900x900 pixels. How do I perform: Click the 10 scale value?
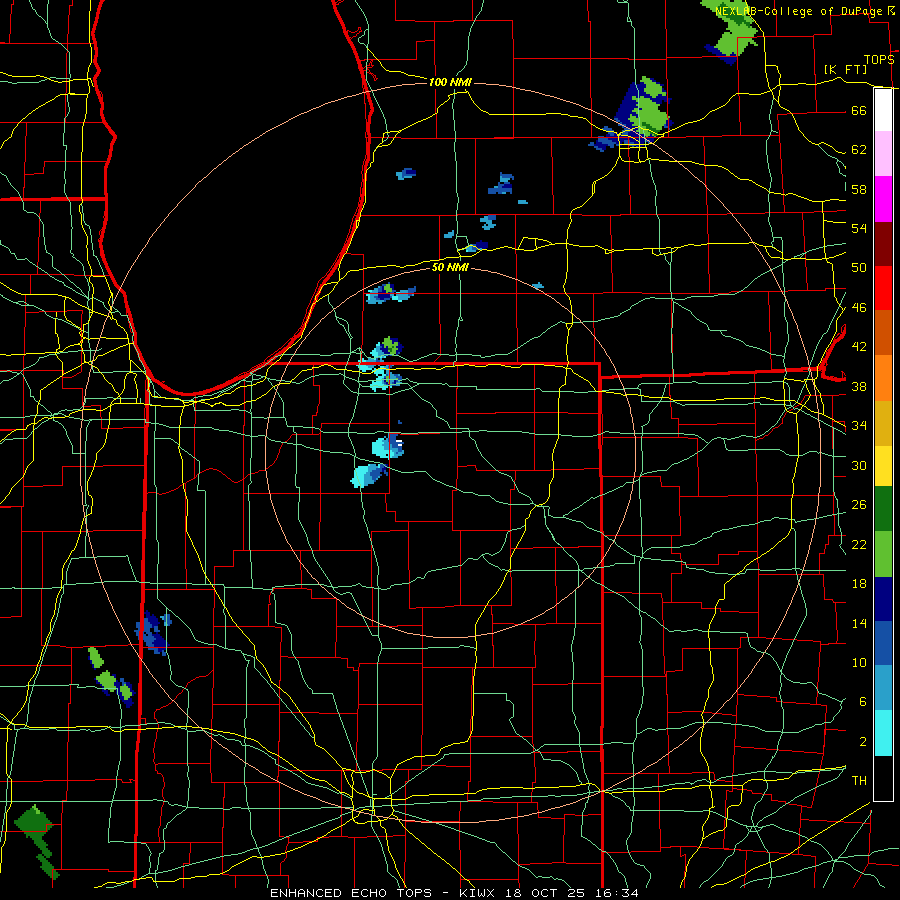coord(859,662)
